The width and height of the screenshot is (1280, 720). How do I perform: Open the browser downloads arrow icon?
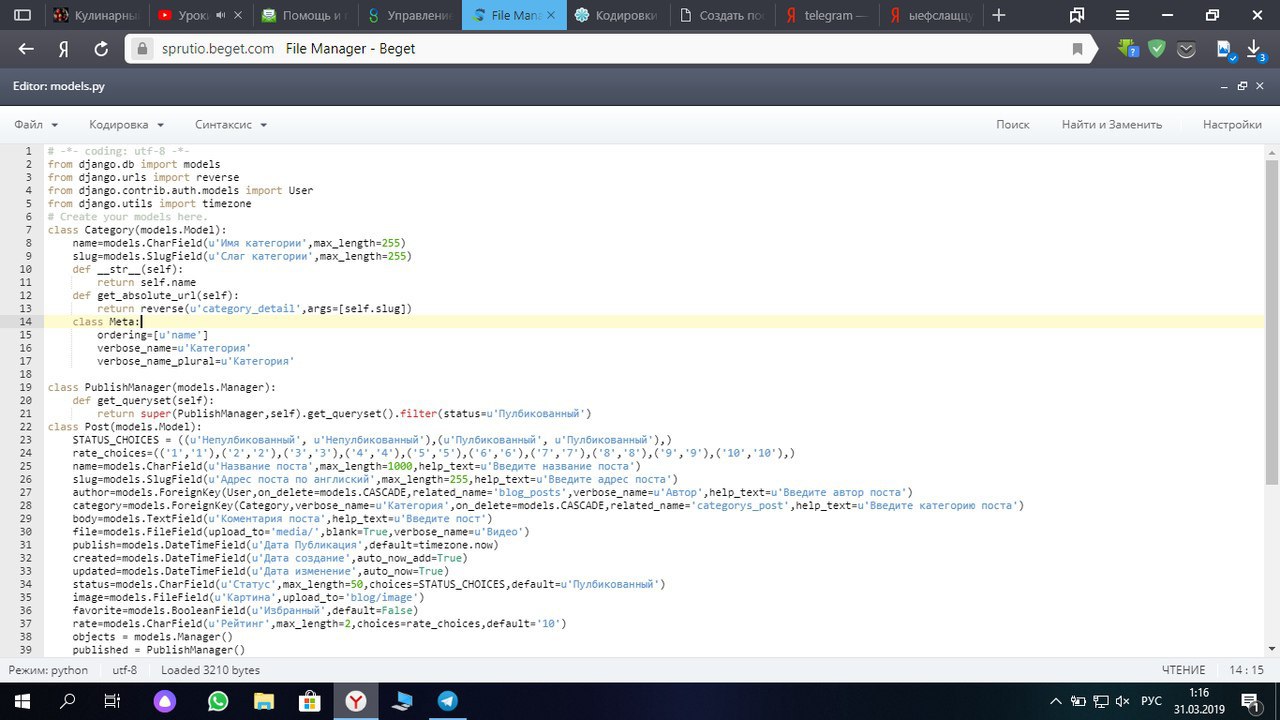1255,50
